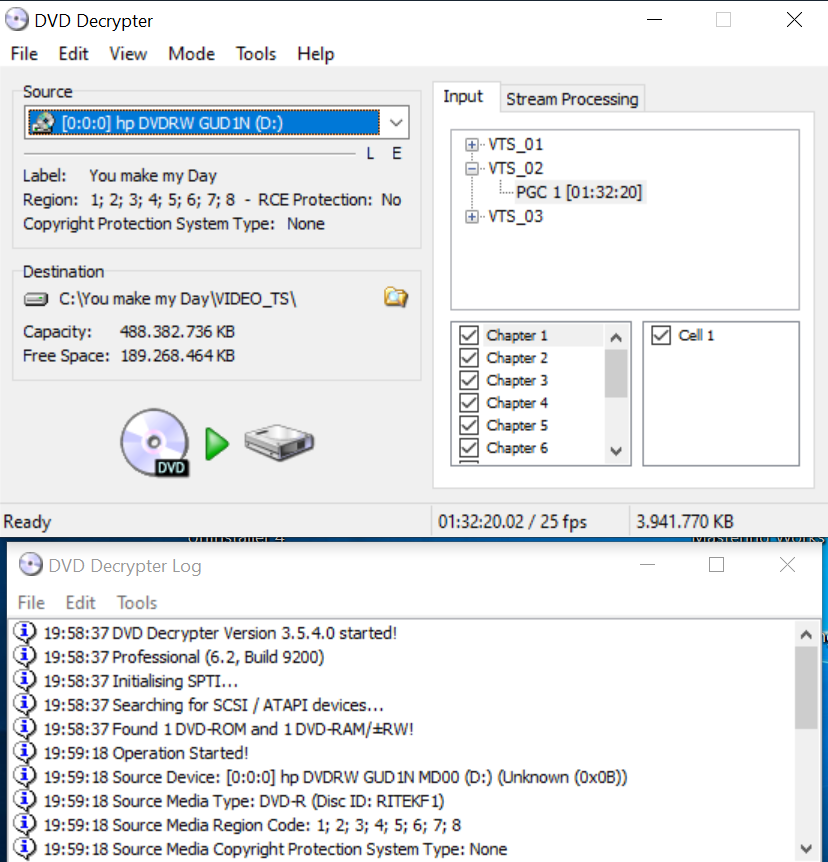Click info icon beside 'Professional (6.2, Build 9200)' entry
828x862 pixels.
[x=25, y=656]
